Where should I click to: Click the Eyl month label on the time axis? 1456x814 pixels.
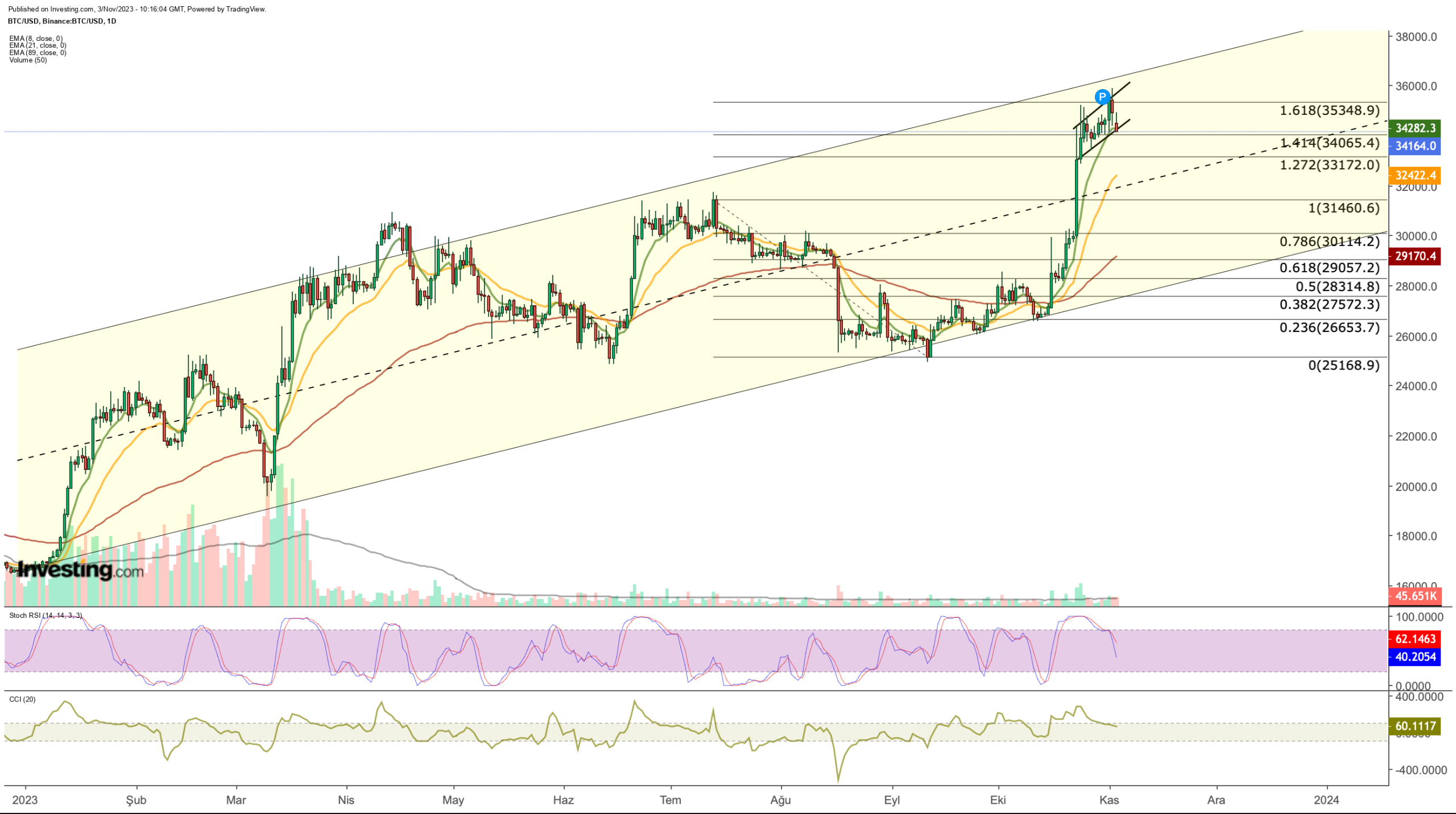pyautogui.click(x=892, y=800)
